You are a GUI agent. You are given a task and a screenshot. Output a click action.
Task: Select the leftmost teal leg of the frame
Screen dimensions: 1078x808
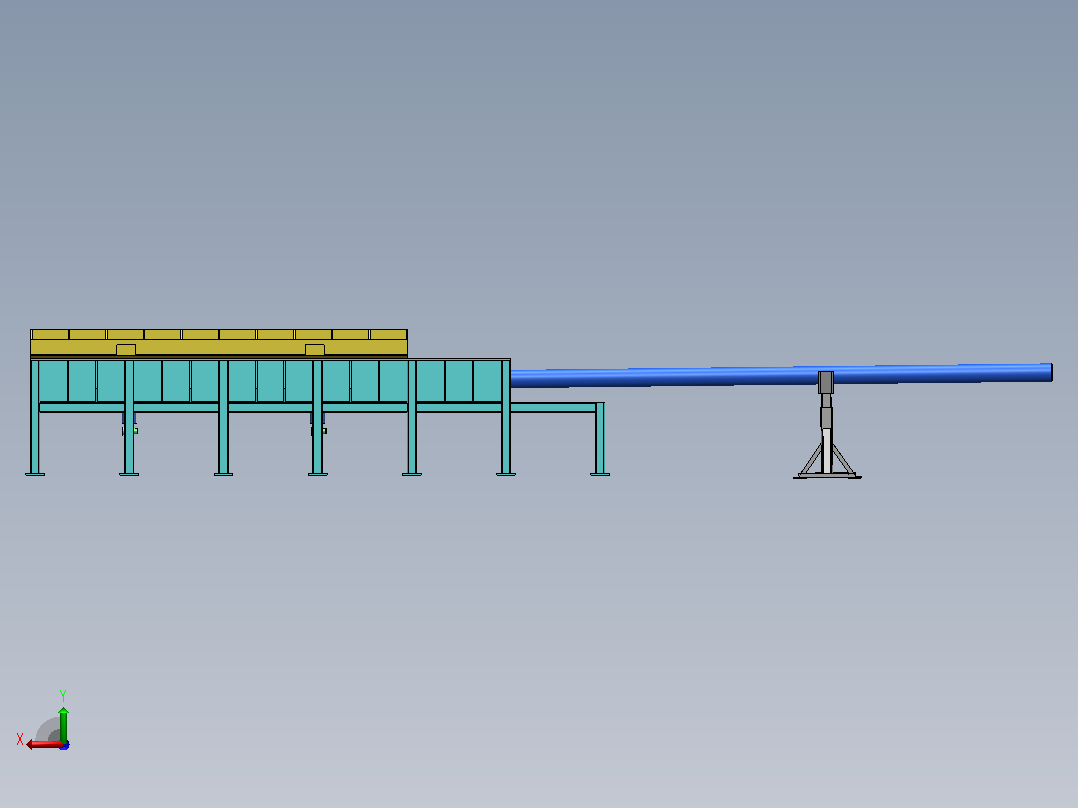tap(35, 417)
